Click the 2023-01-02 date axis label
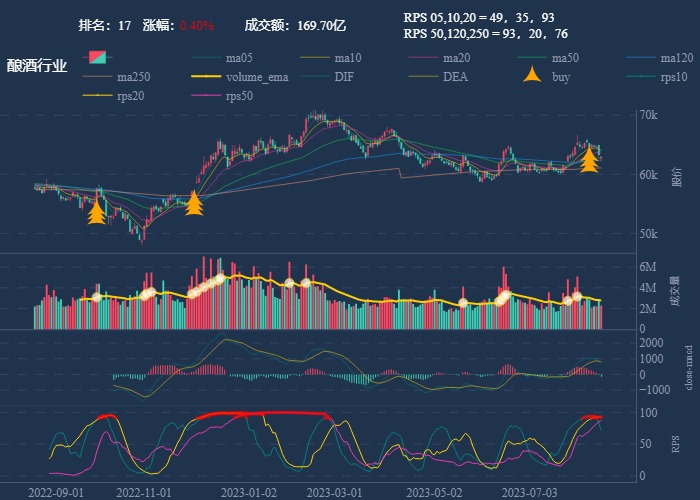700x500 pixels. [x=248, y=492]
